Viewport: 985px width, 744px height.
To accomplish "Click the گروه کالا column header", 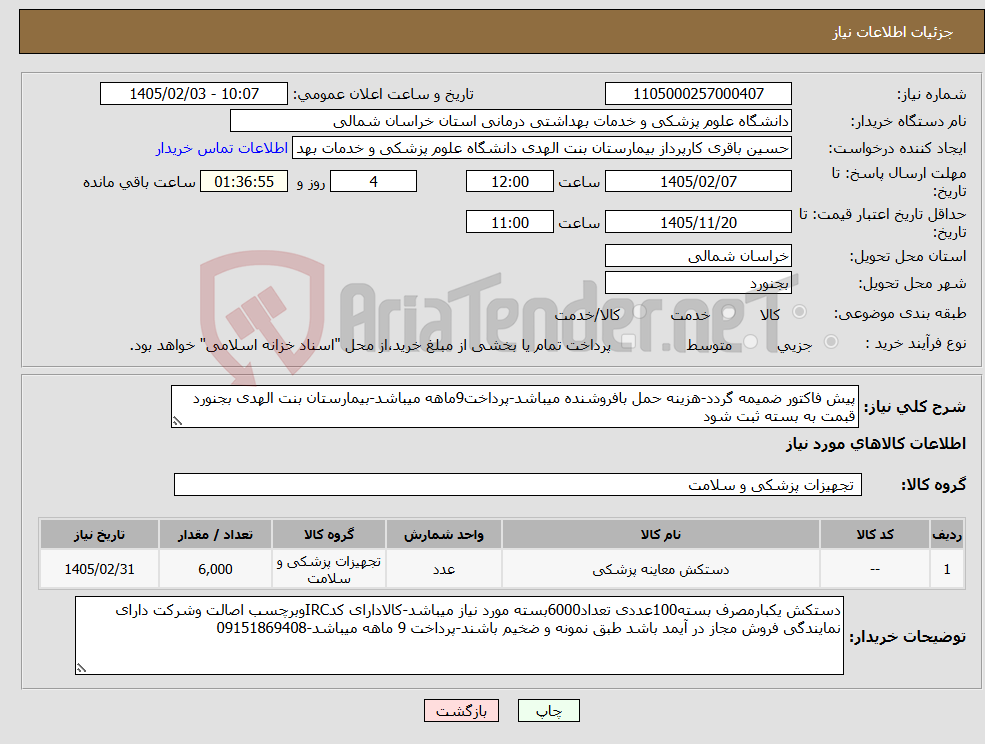I will click(329, 534).
